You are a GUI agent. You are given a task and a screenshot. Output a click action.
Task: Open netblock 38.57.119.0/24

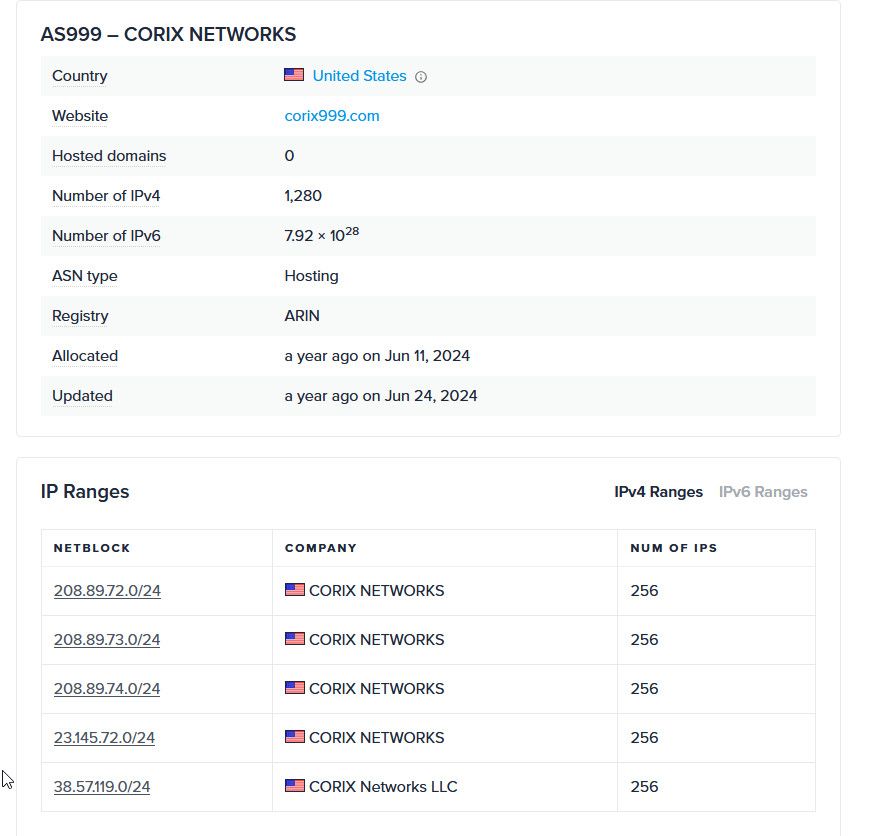102,786
